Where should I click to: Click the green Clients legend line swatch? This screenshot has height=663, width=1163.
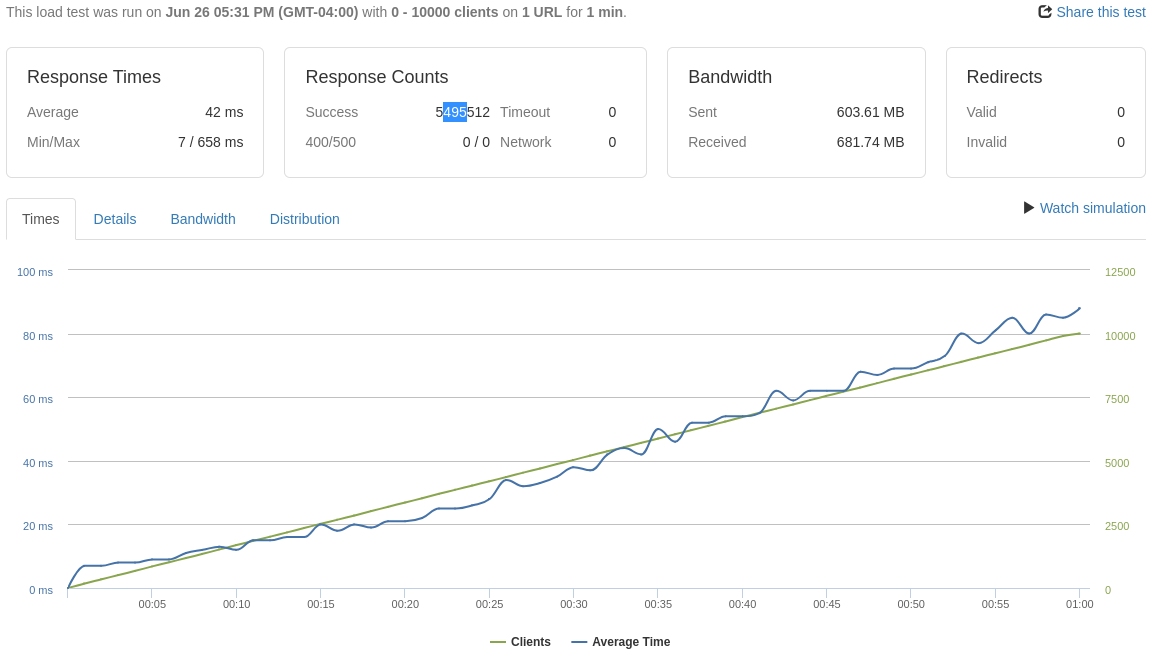(498, 642)
